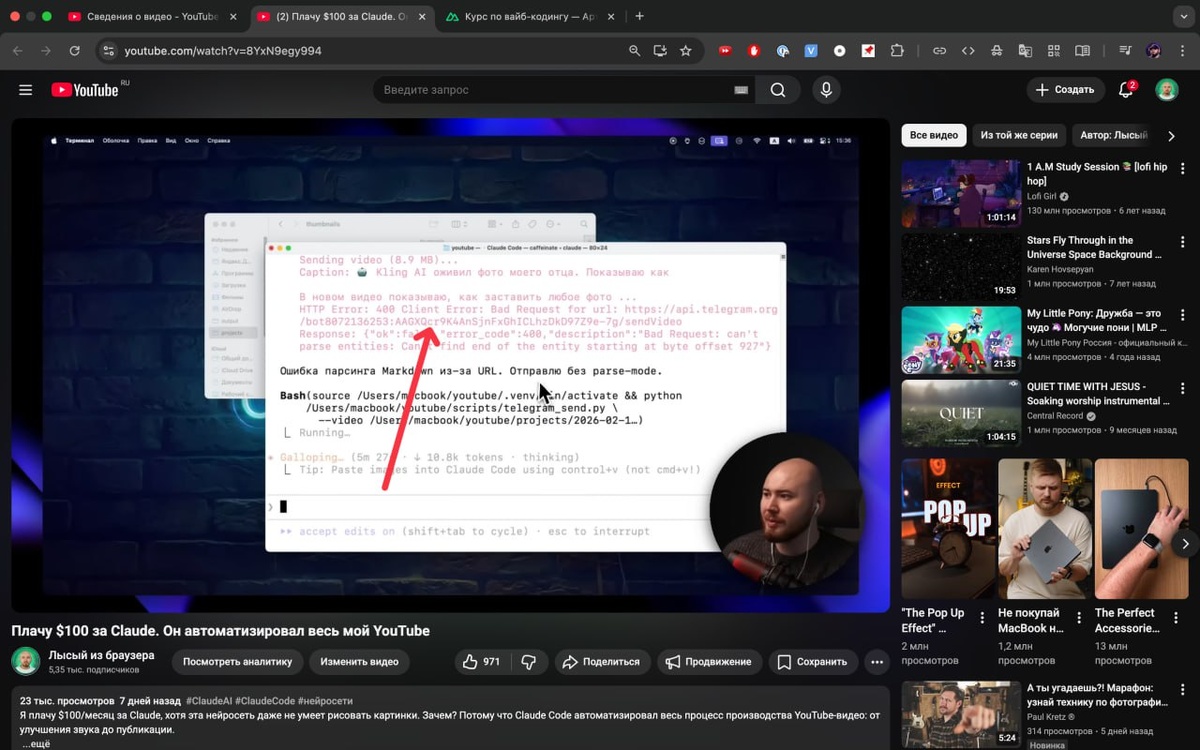Click Посмотреть аналитику button
1200x750 pixels.
[x=237, y=662]
